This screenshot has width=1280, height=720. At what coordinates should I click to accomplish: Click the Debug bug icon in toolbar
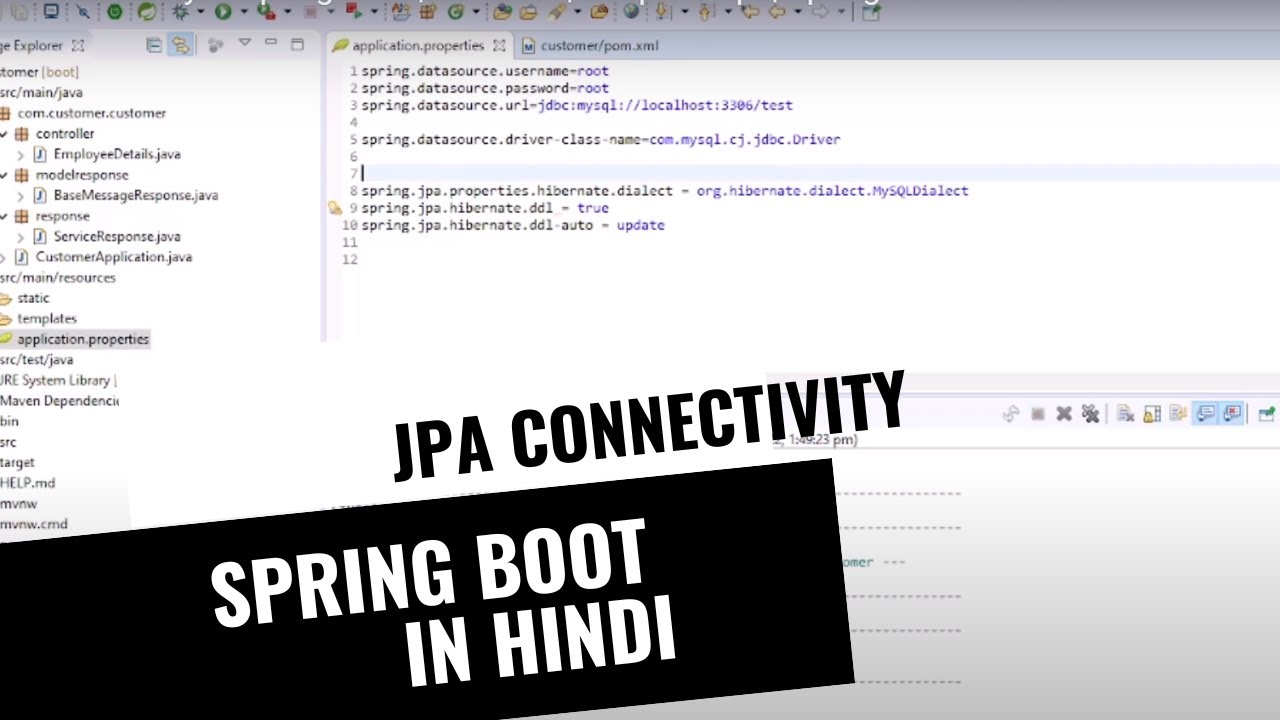pos(181,11)
